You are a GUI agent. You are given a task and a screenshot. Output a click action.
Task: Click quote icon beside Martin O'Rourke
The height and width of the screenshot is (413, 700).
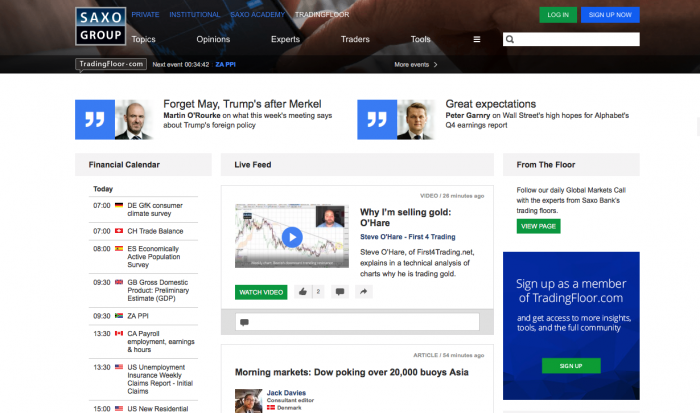pyautogui.click(x=95, y=120)
